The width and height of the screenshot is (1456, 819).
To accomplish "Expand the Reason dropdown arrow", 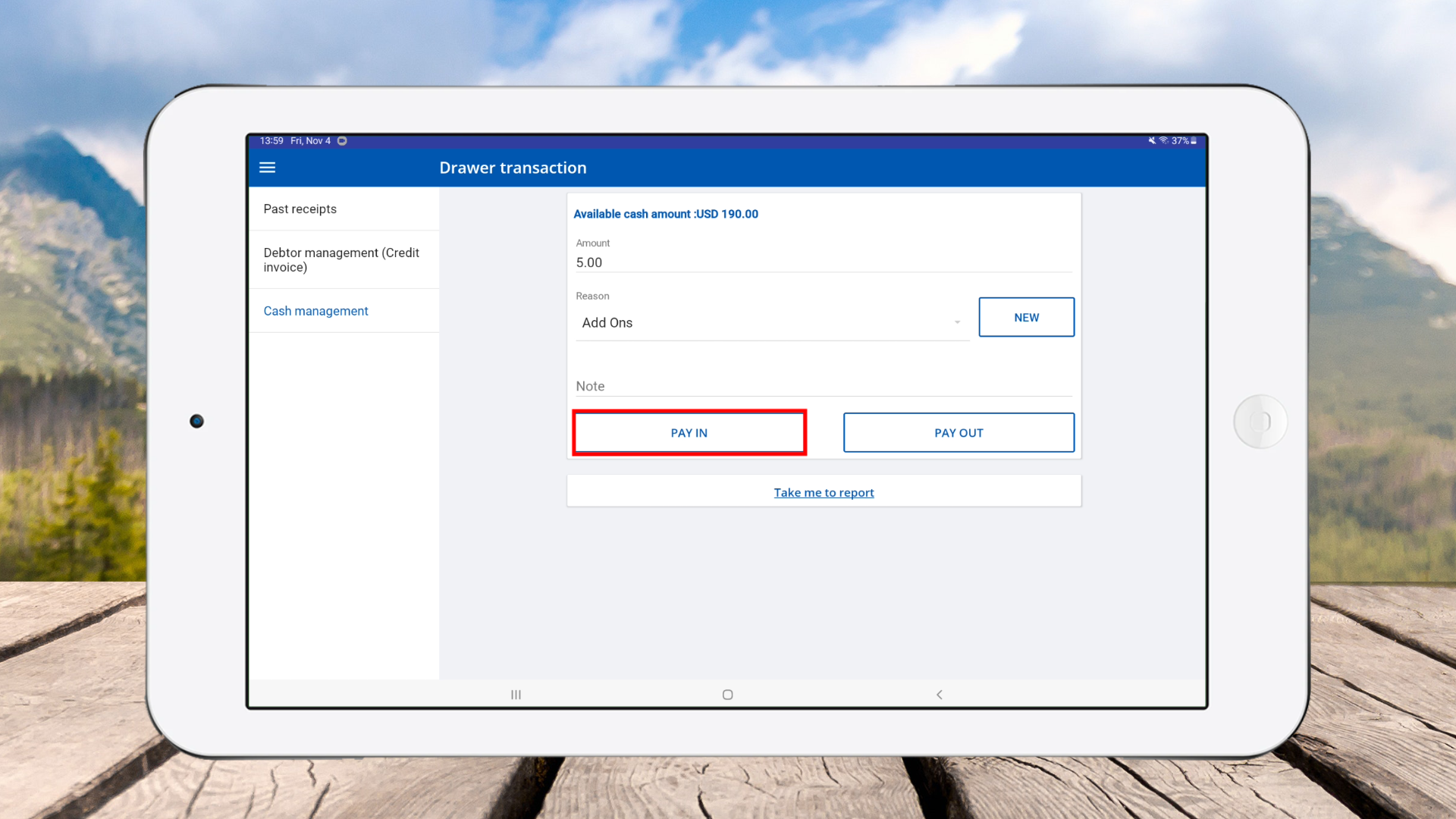I will (957, 322).
